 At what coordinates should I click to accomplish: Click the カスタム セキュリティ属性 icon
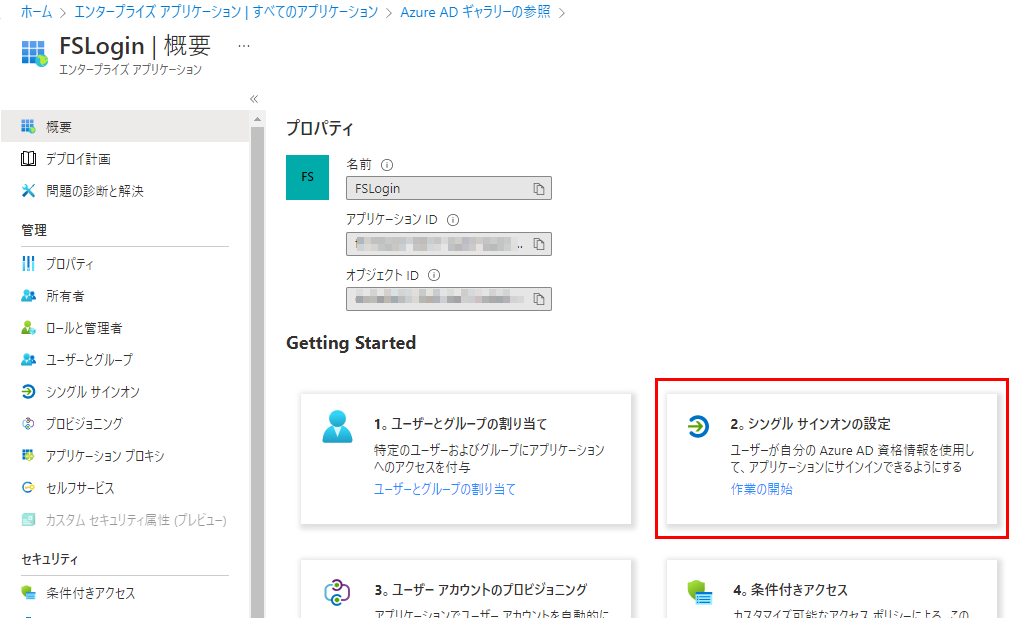click(28, 519)
